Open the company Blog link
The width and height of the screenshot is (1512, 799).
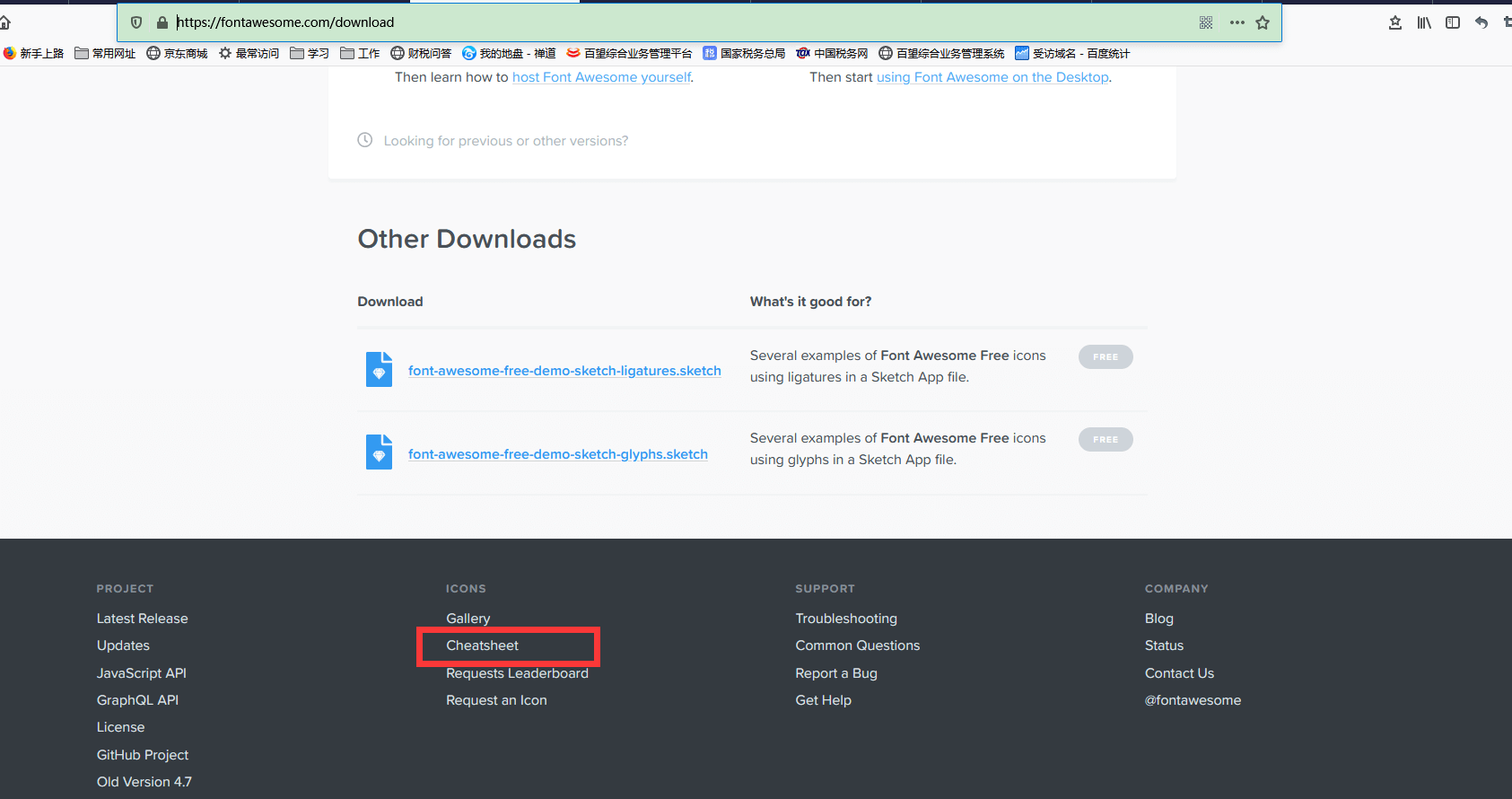pyautogui.click(x=1159, y=619)
